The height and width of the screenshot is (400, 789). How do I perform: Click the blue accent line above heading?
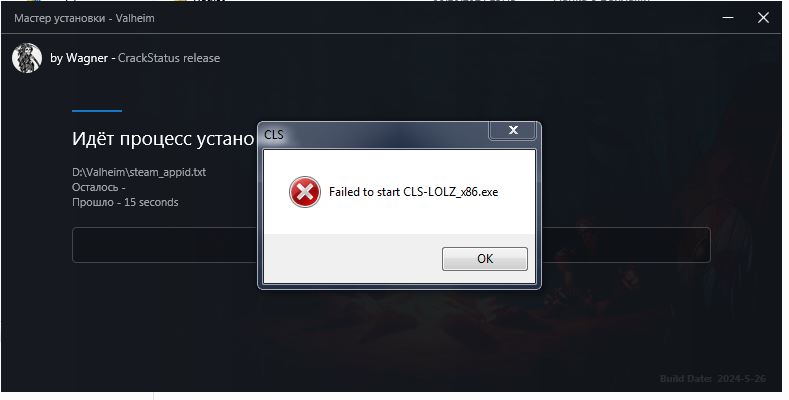pos(97,111)
